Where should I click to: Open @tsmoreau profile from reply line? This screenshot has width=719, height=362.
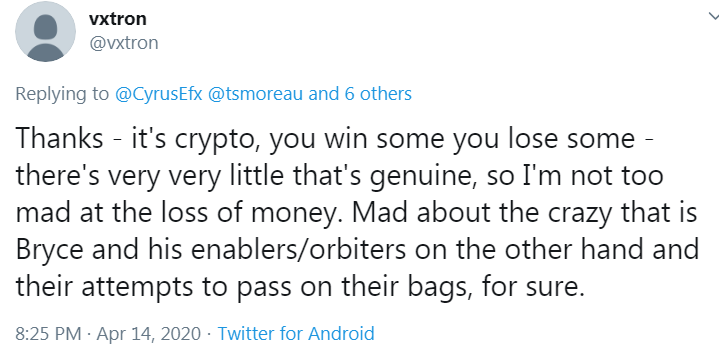click(x=255, y=94)
